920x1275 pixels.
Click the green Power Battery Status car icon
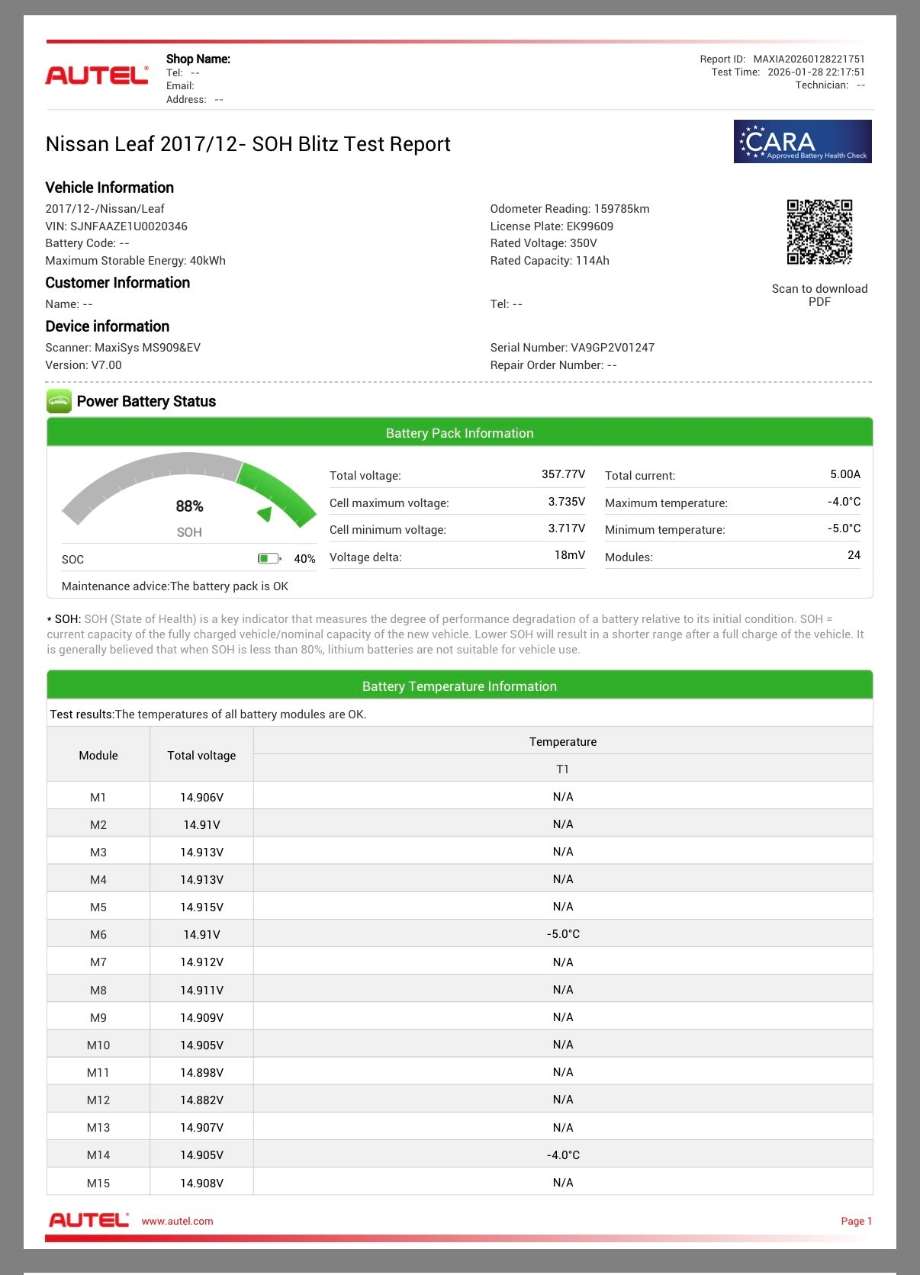59,401
